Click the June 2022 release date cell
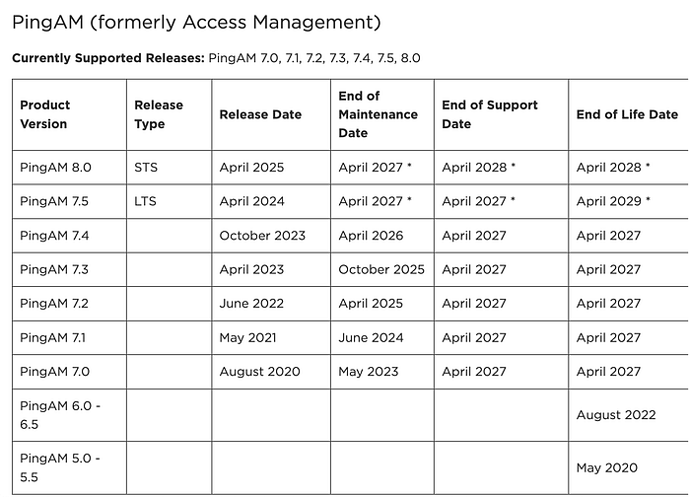Viewport: 690px width, 497px height. click(x=252, y=303)
